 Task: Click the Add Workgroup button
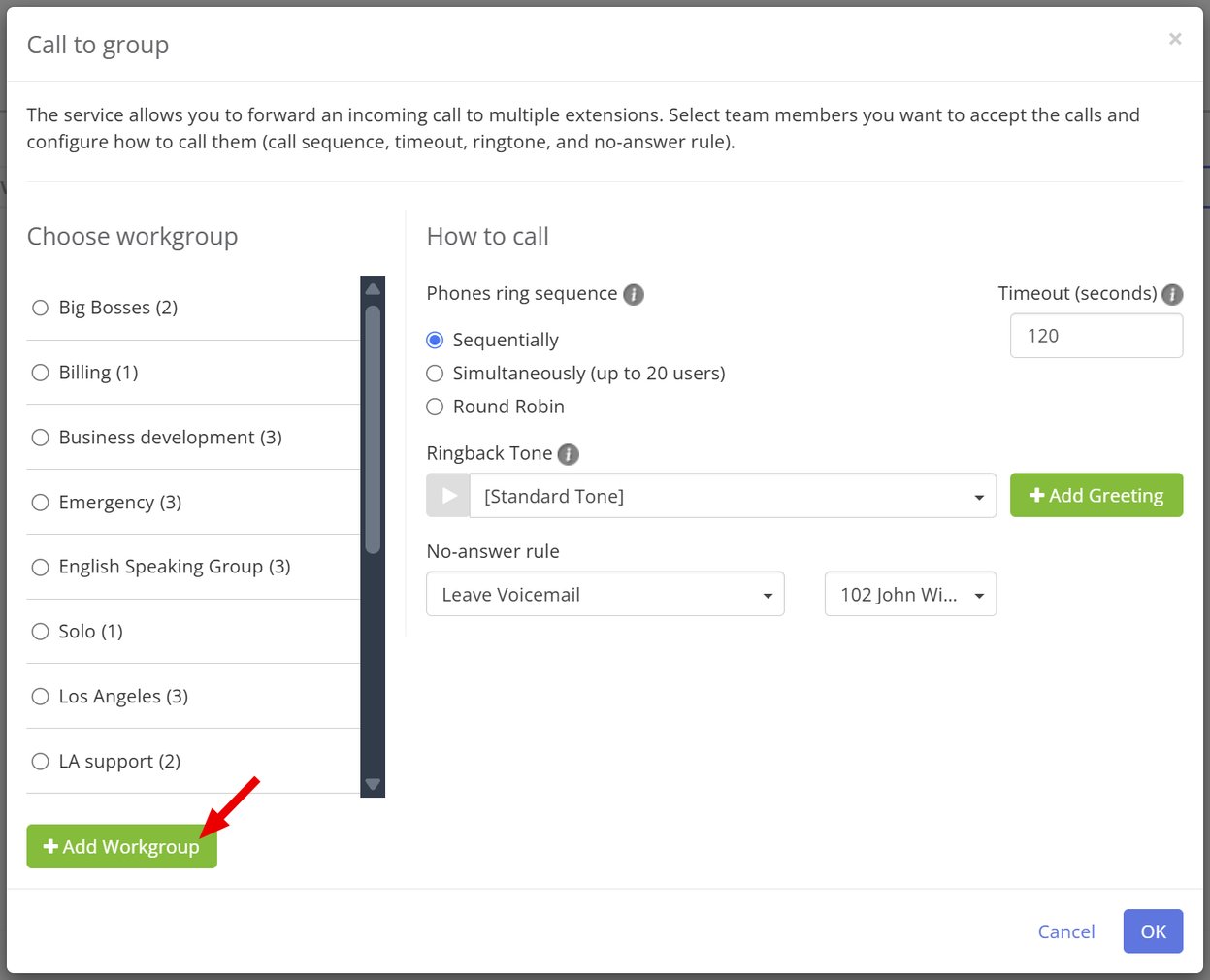(x=121, y=847)
